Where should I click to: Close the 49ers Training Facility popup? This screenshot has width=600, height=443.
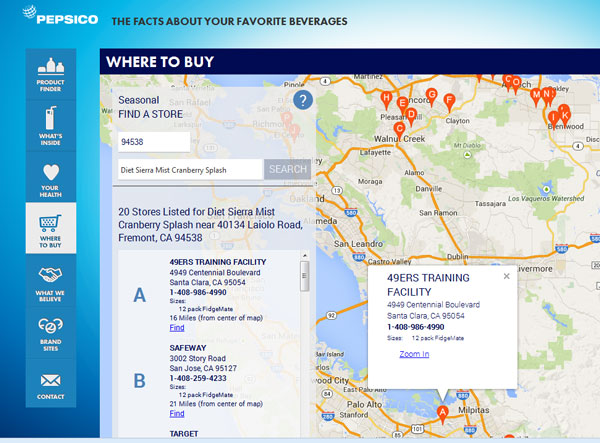[x=507, y=276]
